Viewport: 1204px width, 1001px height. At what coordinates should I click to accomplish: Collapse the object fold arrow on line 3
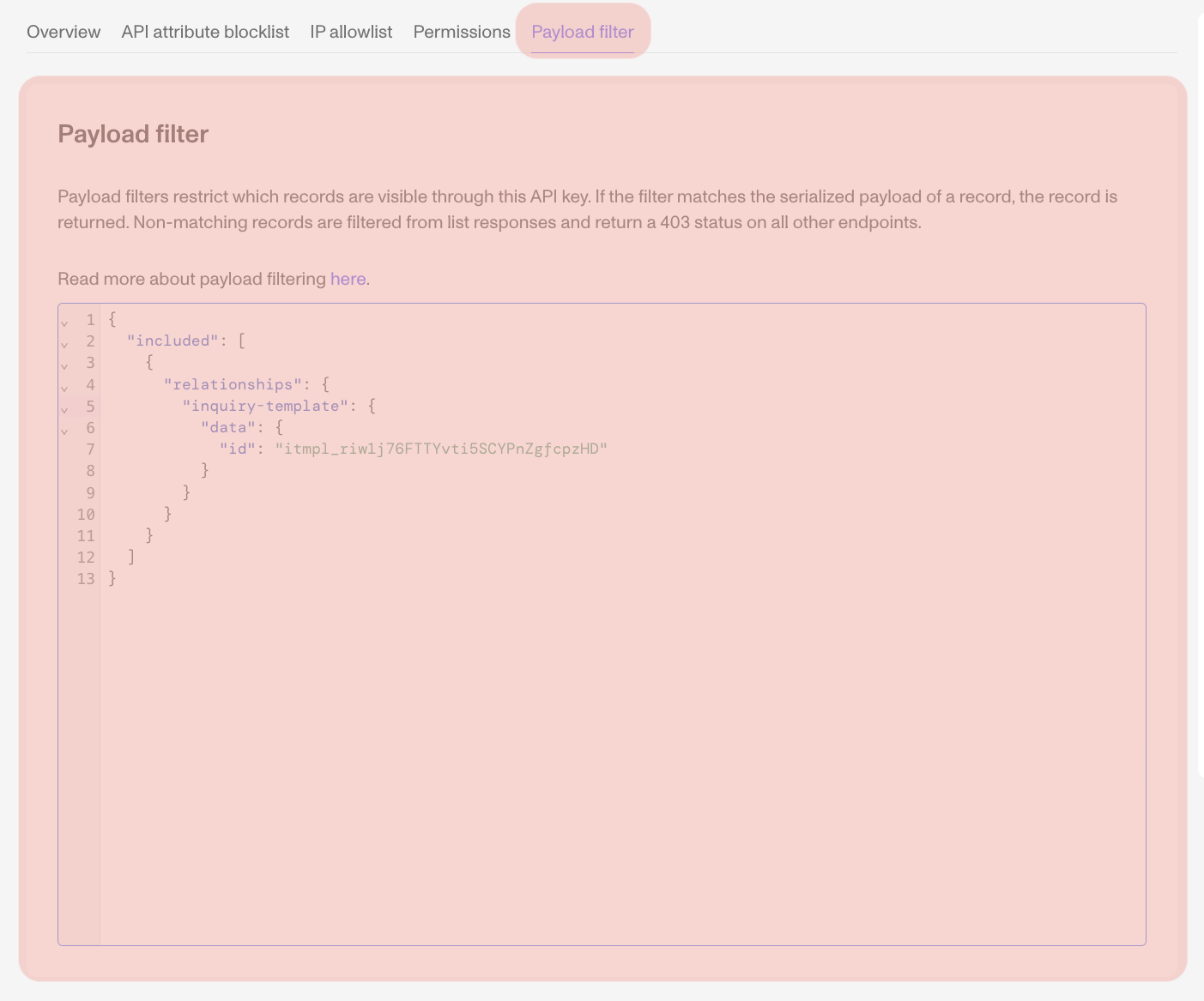click(64, 366)
